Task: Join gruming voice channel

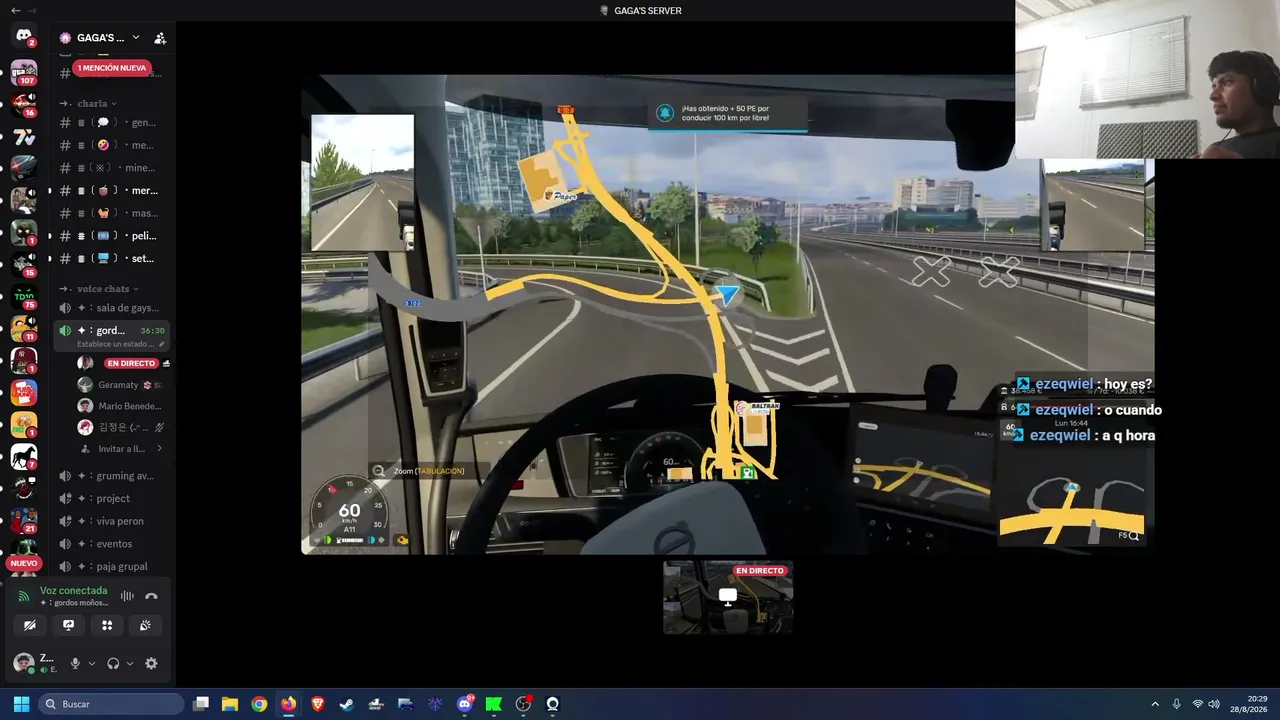Action: coord(113,476)
